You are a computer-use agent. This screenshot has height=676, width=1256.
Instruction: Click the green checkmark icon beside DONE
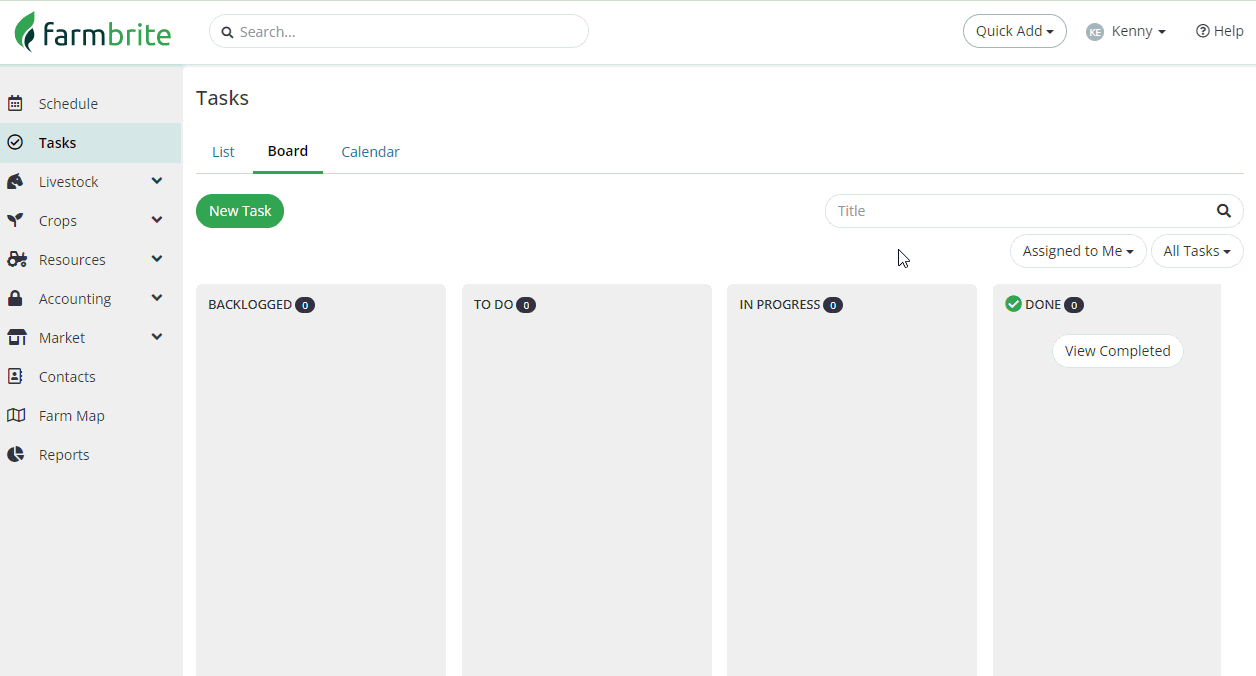pyautogui.click(x=1013, y=304)
